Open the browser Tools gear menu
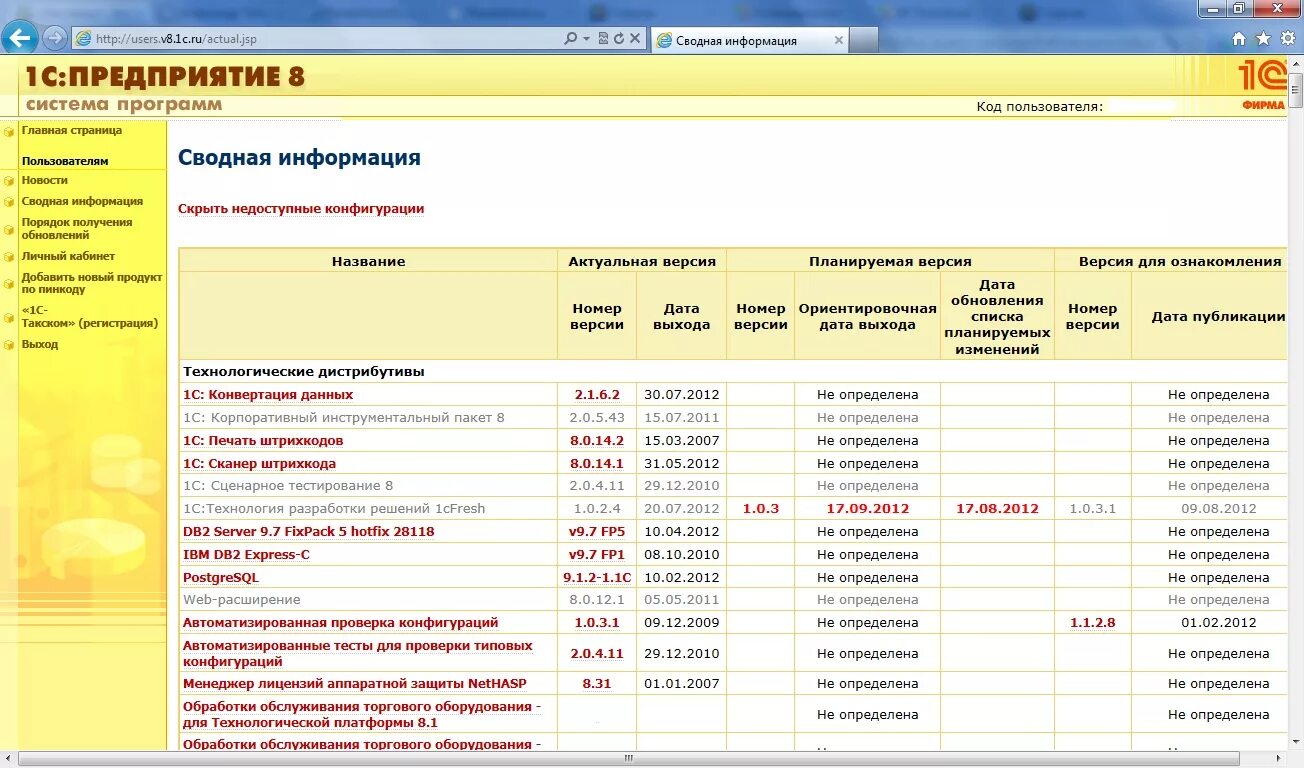Image resolution: width=1304 pixels, height=768 pixels. [1288, 39]
